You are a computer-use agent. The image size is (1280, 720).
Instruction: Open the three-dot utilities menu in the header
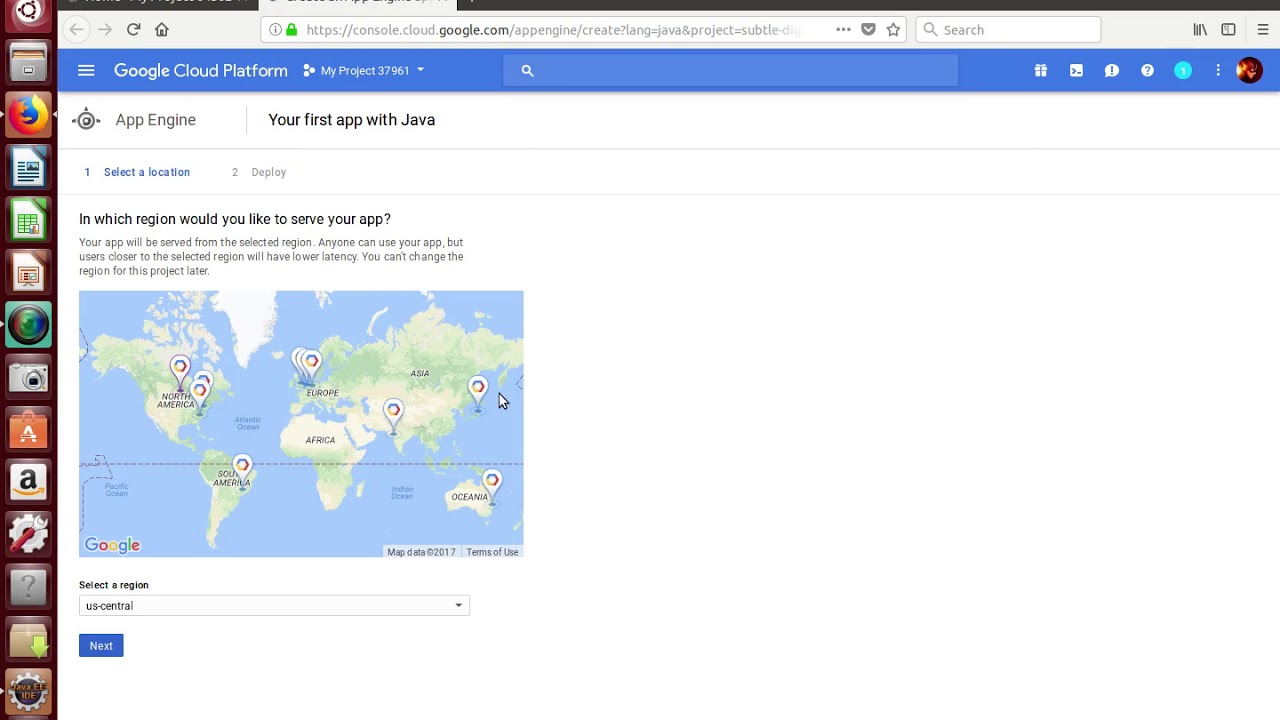(x=1218, y=70)
